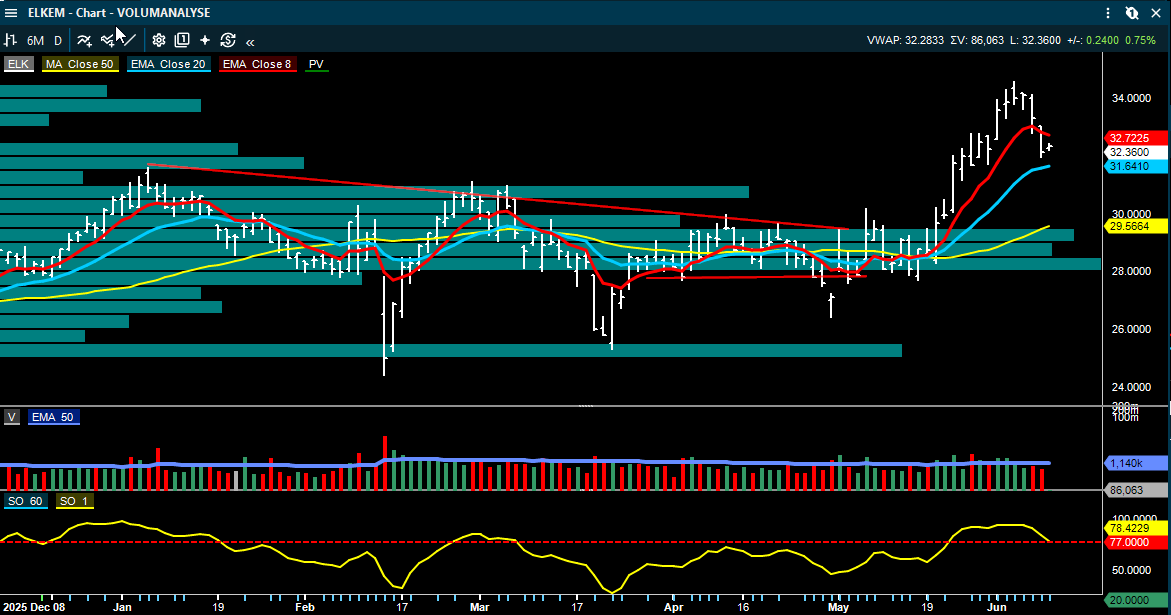Add a new indicator to the chart

[84, 40]
